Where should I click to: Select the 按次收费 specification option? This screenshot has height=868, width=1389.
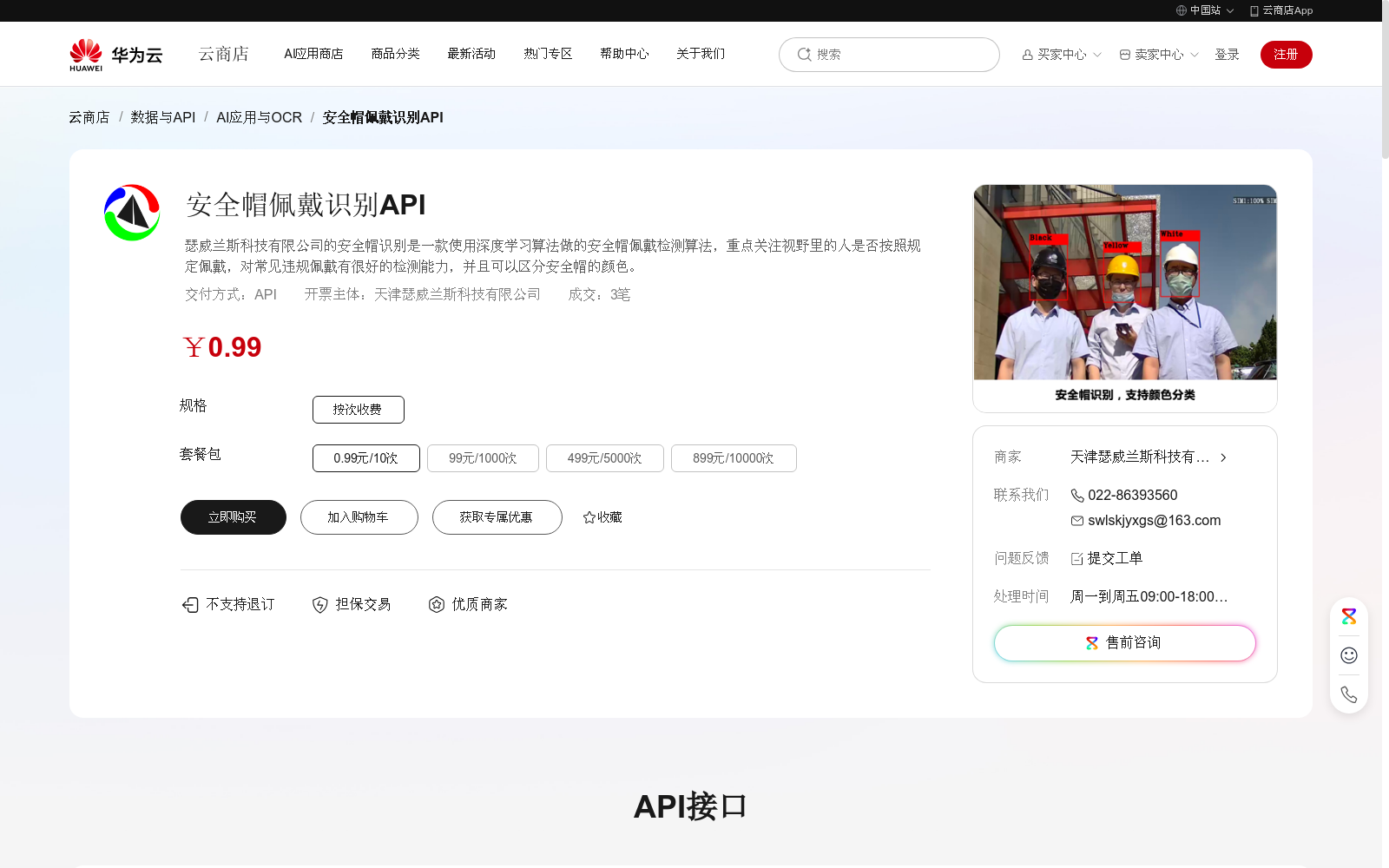359,410
